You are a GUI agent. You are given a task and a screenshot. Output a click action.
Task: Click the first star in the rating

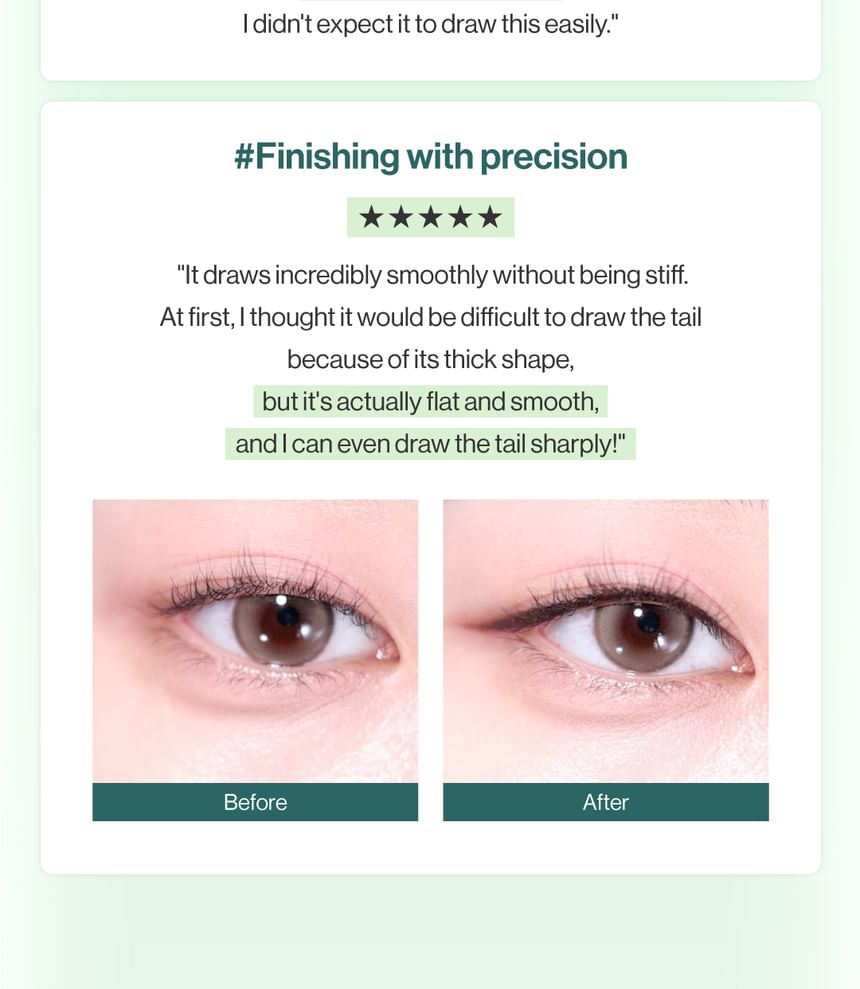pyautogui.click(x=371, y=217)
